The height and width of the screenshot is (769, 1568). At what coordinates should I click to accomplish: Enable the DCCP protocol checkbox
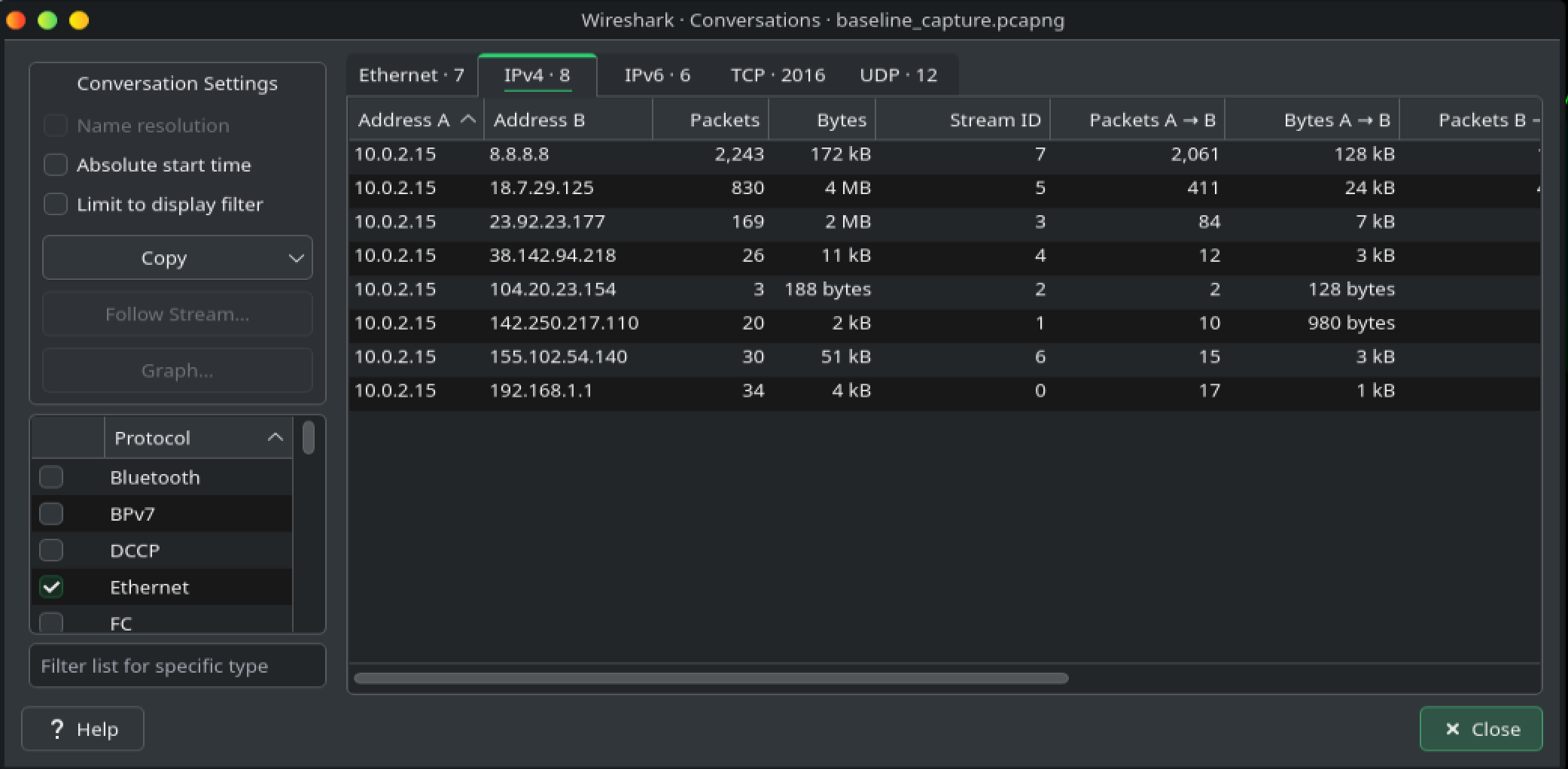[51, 550]
